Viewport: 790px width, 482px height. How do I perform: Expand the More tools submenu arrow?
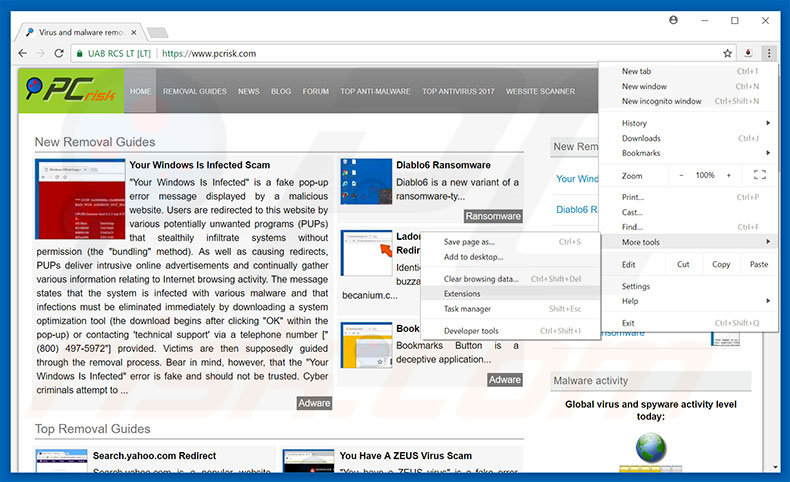pyautogui.click(x=768, y=242)
